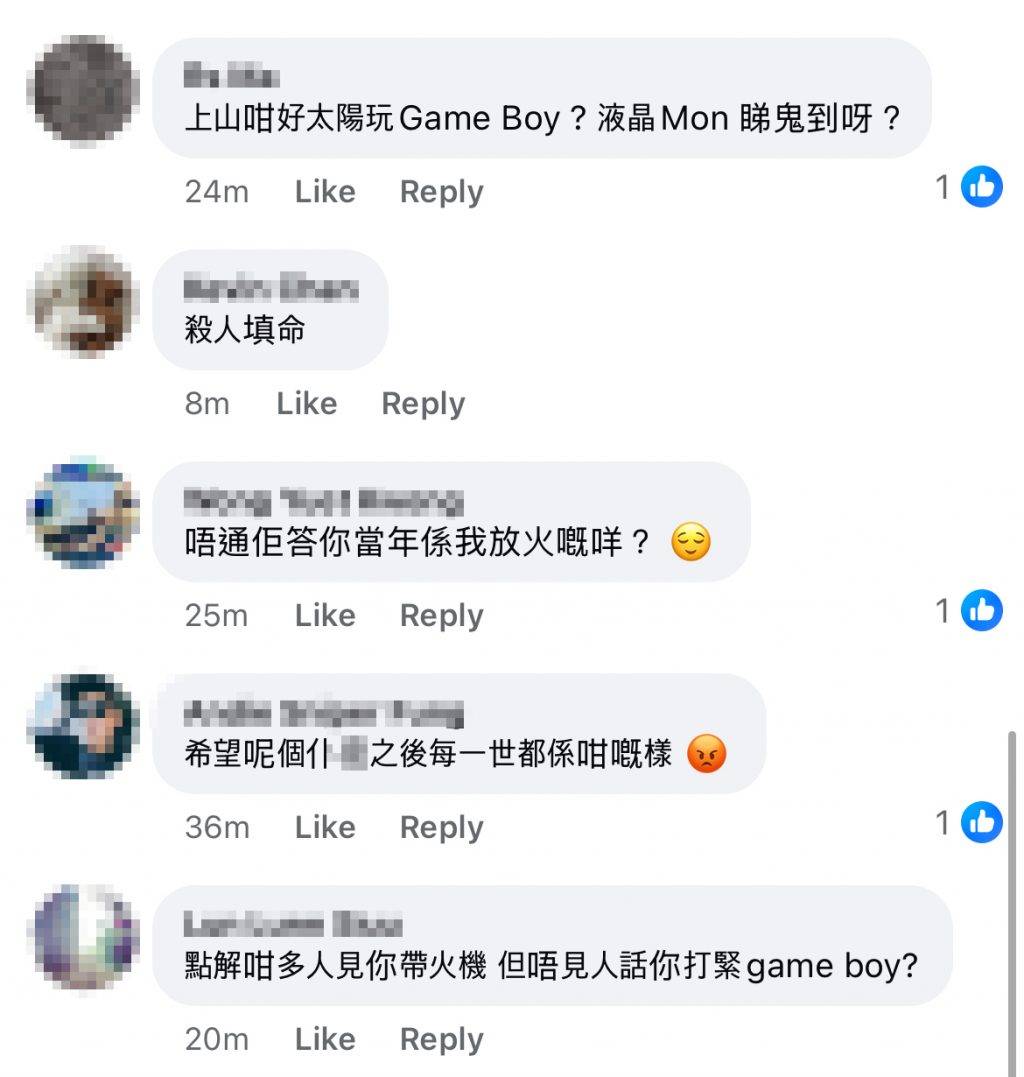The image size is (1024, 1077).
Task: Like the 24m Game Boy comment
Action: pos(325,192)
